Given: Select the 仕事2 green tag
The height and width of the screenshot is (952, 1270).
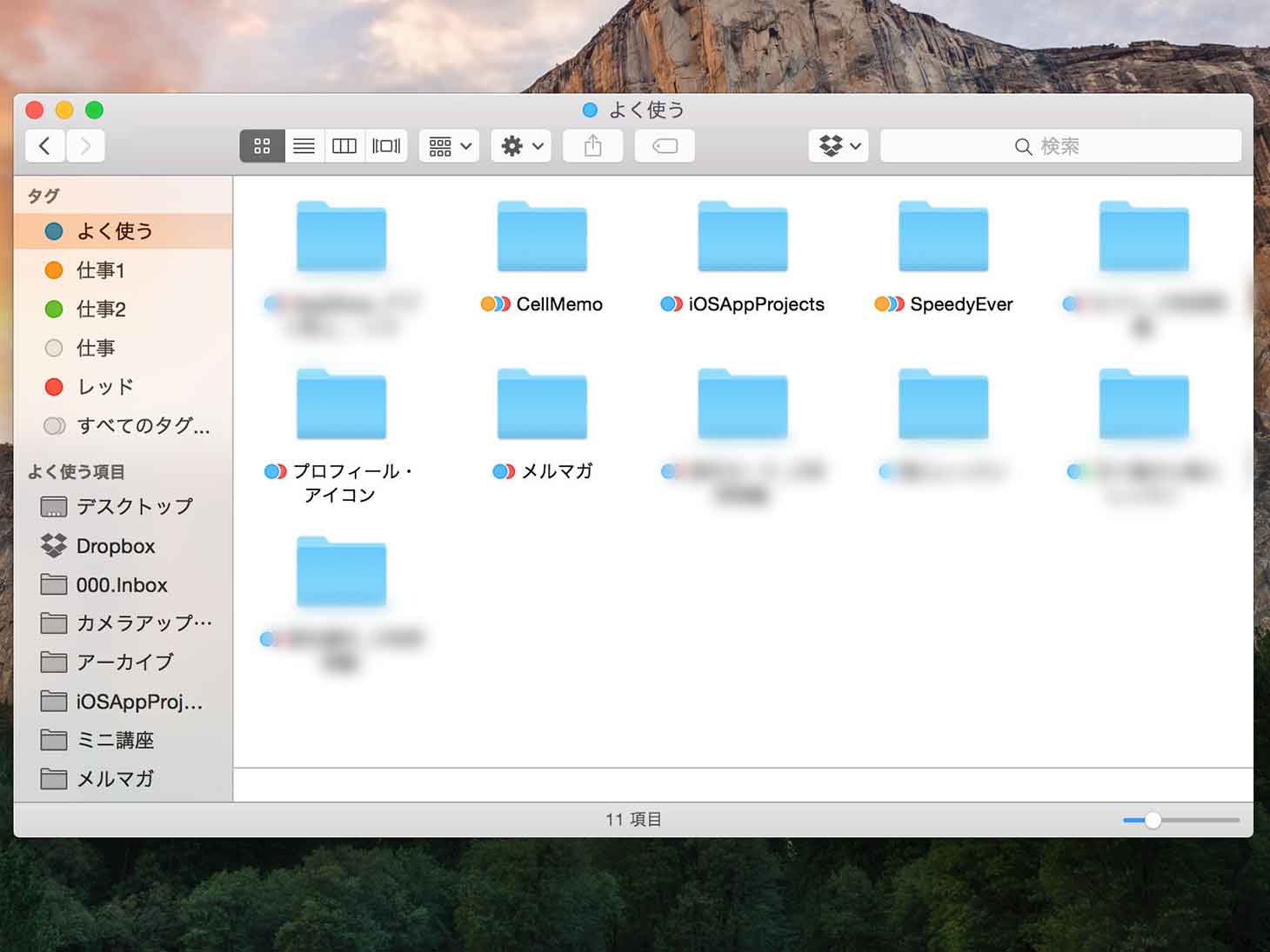Looking at the screenshot, I should (124, 309).
